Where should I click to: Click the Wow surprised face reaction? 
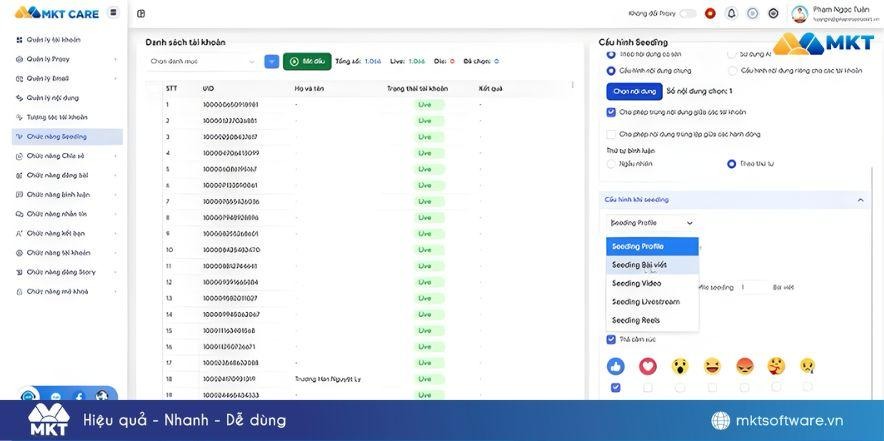click(x=679, y=366)
